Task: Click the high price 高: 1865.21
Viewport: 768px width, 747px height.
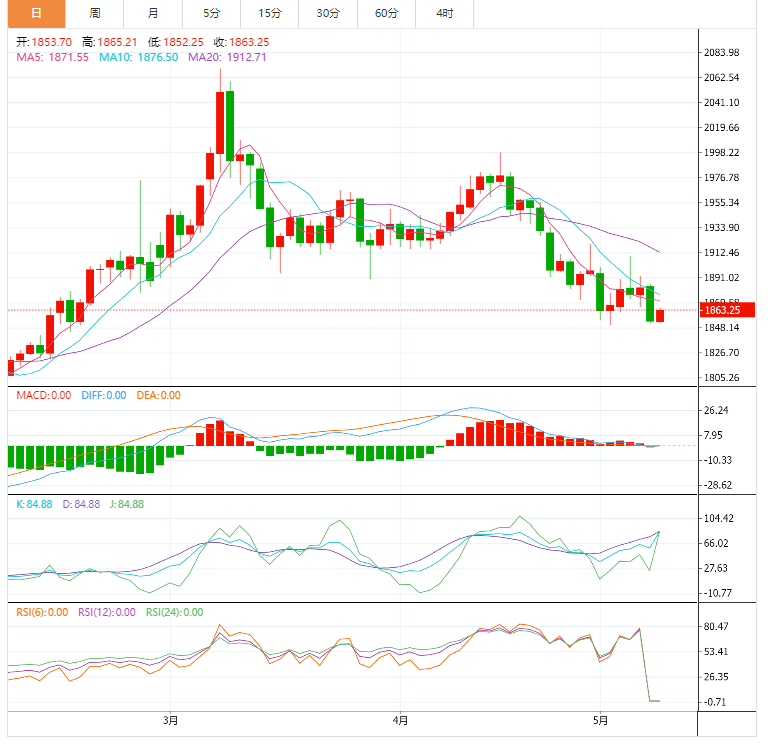Action: pos(110,42)
